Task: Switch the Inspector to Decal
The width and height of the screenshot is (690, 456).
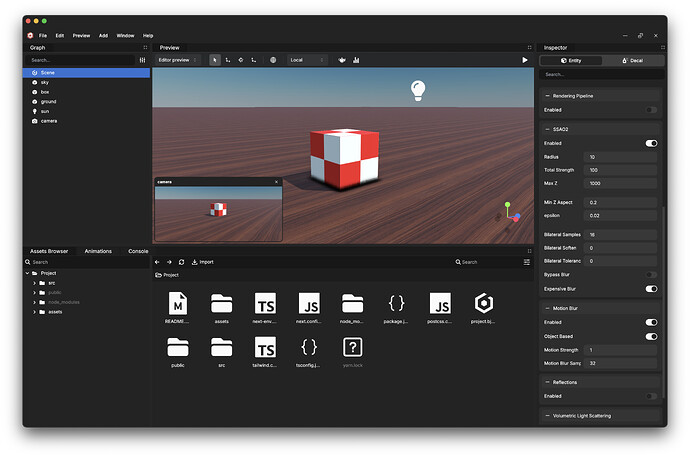Action: click(x=632, y=60)
